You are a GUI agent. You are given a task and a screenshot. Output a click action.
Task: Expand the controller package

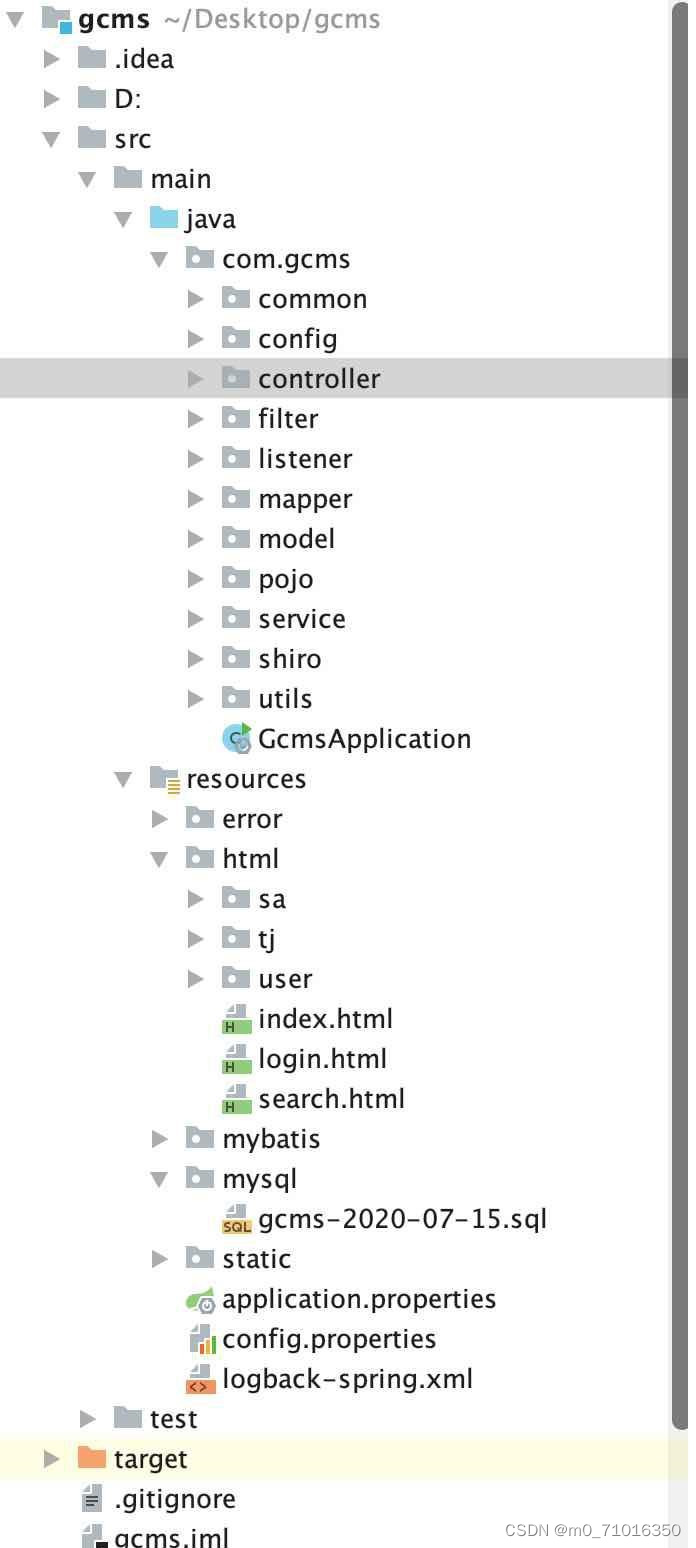[195, 378]
